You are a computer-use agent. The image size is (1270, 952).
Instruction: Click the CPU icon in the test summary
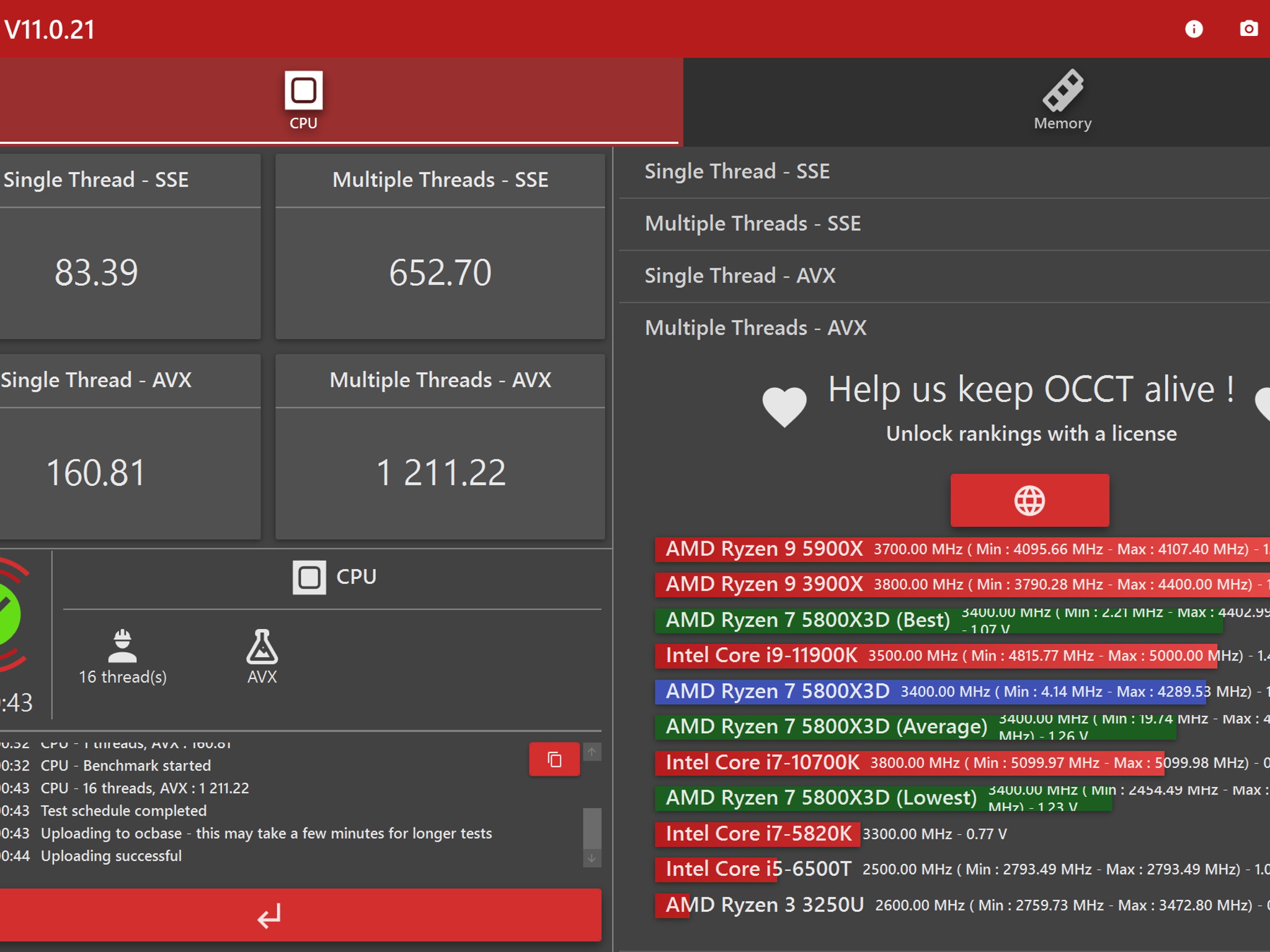click(x=309, y=577)
